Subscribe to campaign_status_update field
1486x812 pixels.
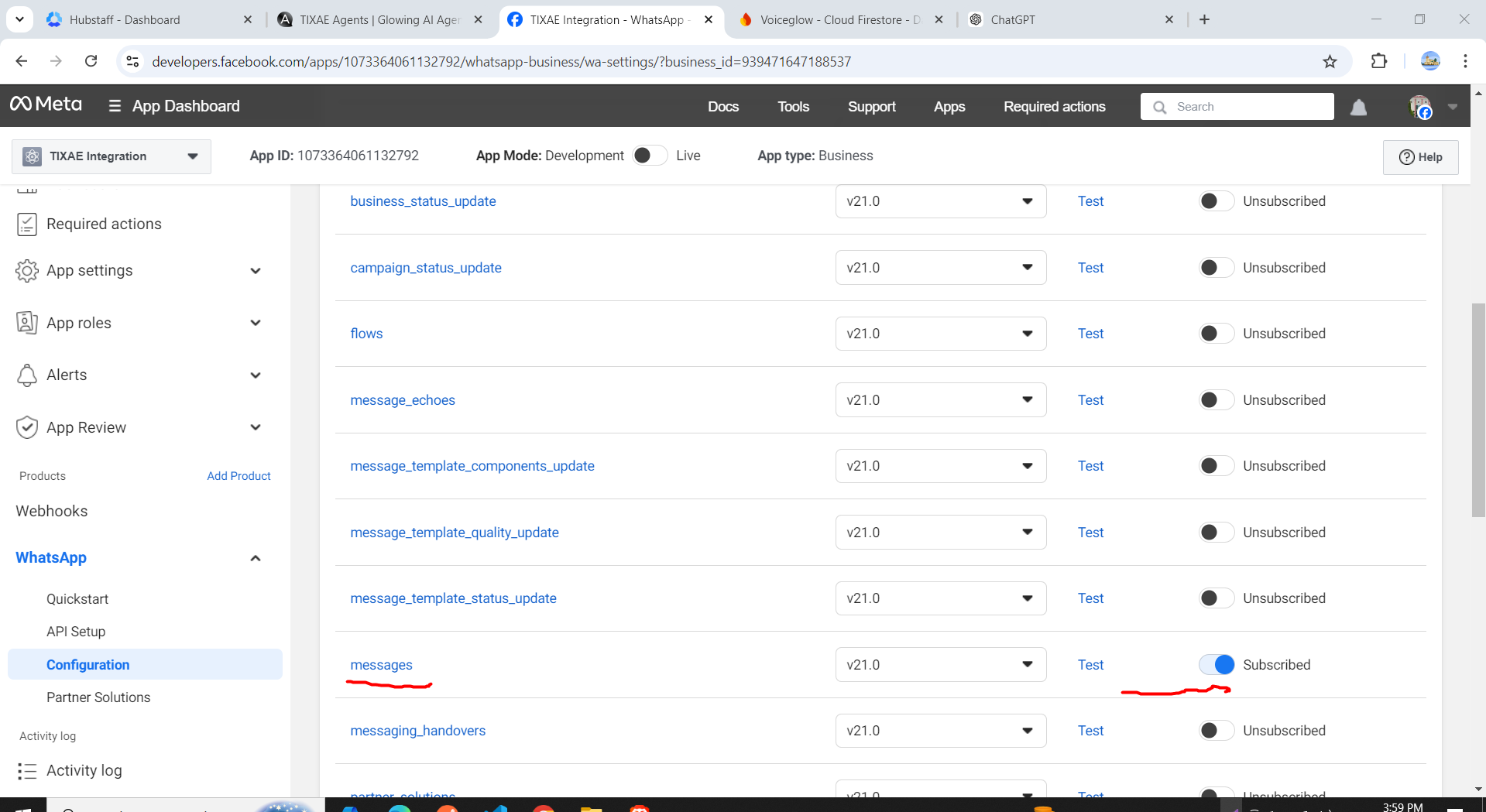1216,268
